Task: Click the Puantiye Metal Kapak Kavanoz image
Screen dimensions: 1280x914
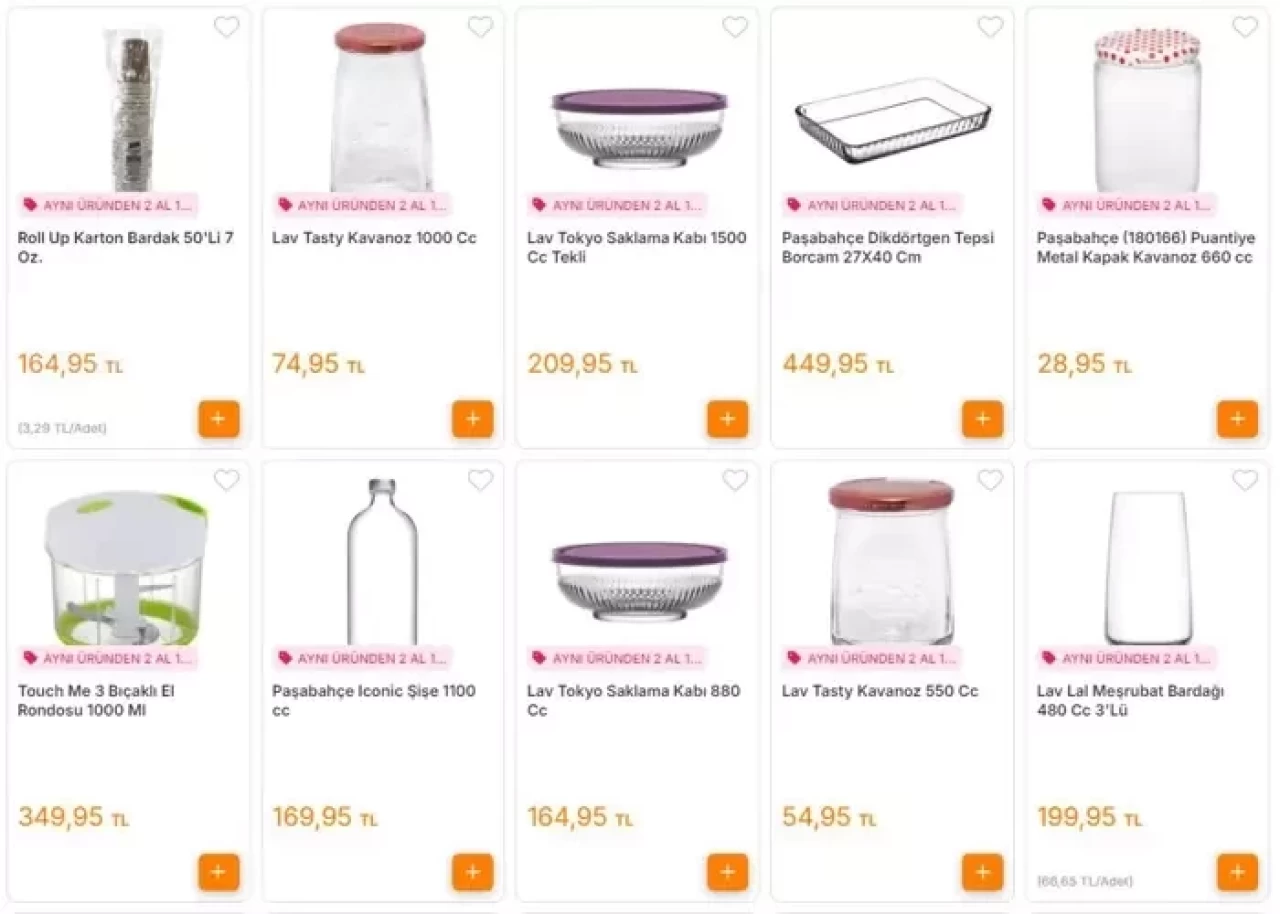Action: pyautogui.click(x=1147, y=108)
